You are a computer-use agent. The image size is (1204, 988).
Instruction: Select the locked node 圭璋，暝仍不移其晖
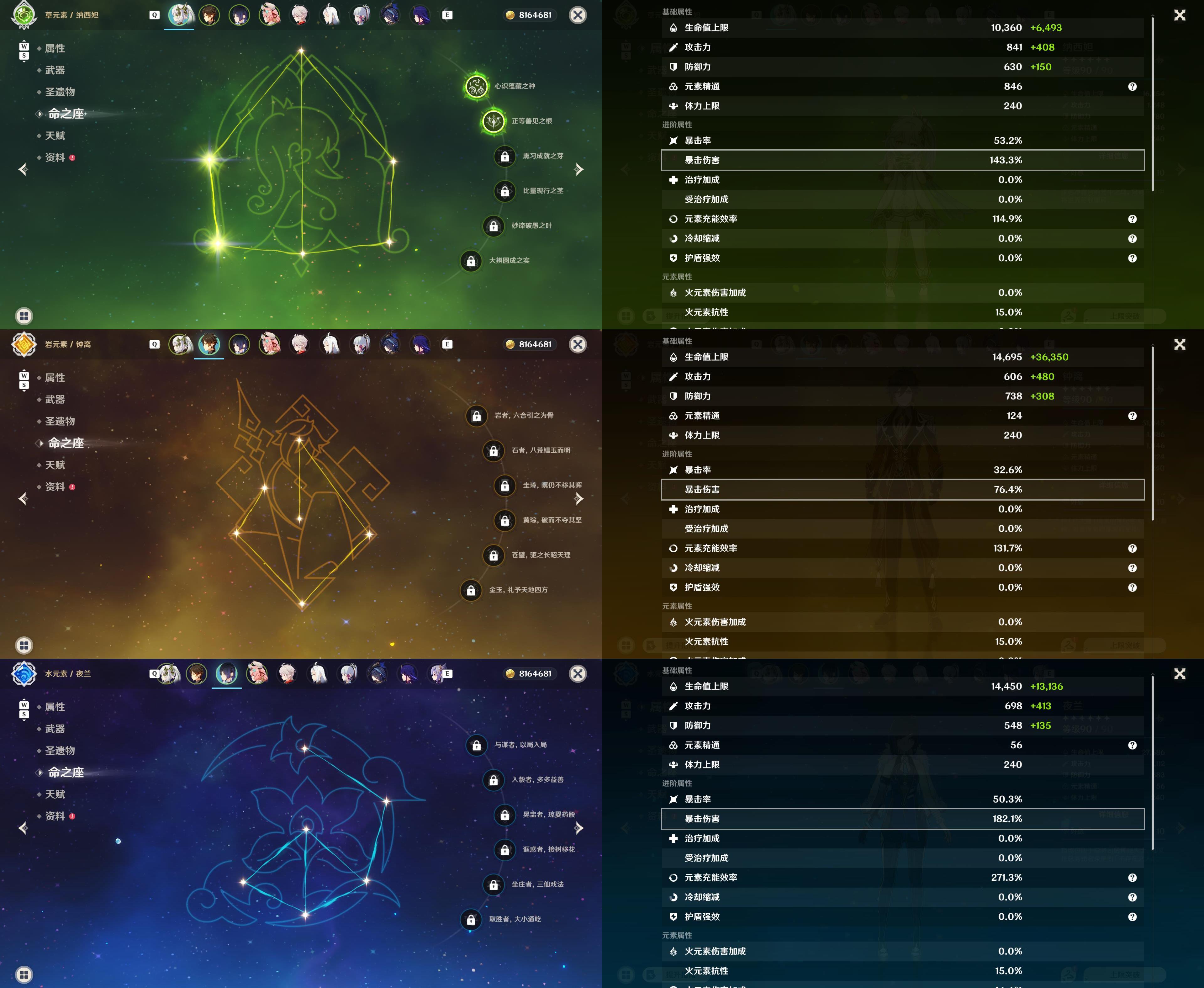(505, 486)
